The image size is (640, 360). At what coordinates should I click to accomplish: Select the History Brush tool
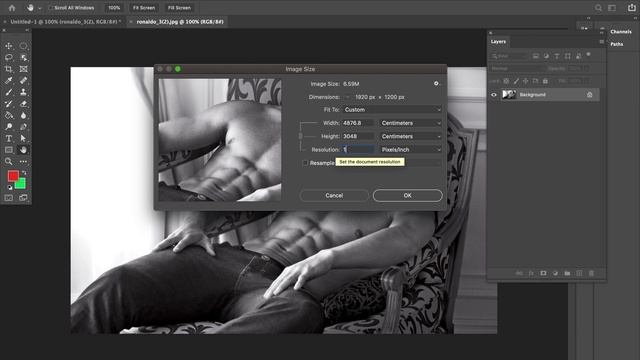coord(9,104)
